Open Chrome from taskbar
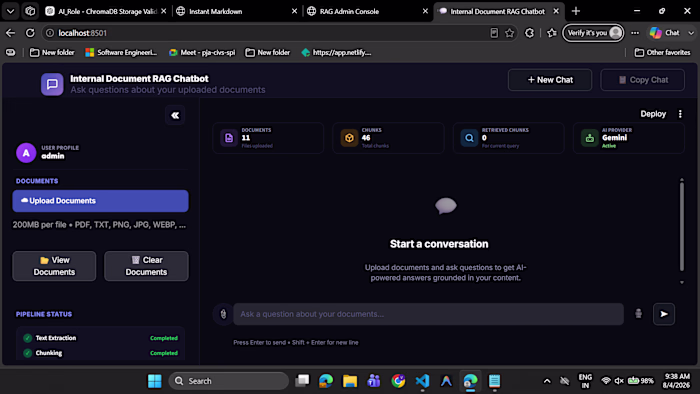 click(398, 381)
